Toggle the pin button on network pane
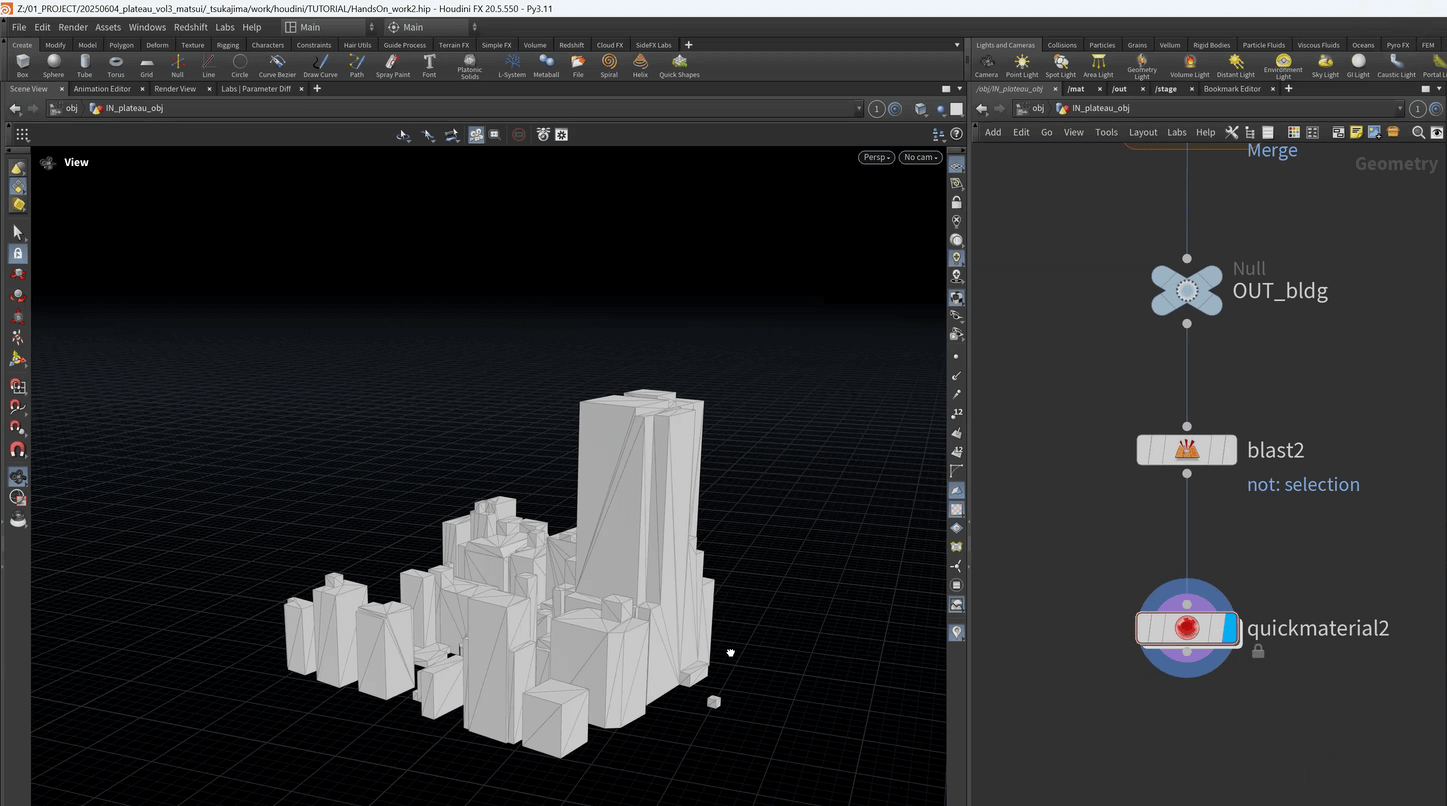The height and width of the screenshot is (806, 1447). pyautogui.click(x=1438, y=108)
